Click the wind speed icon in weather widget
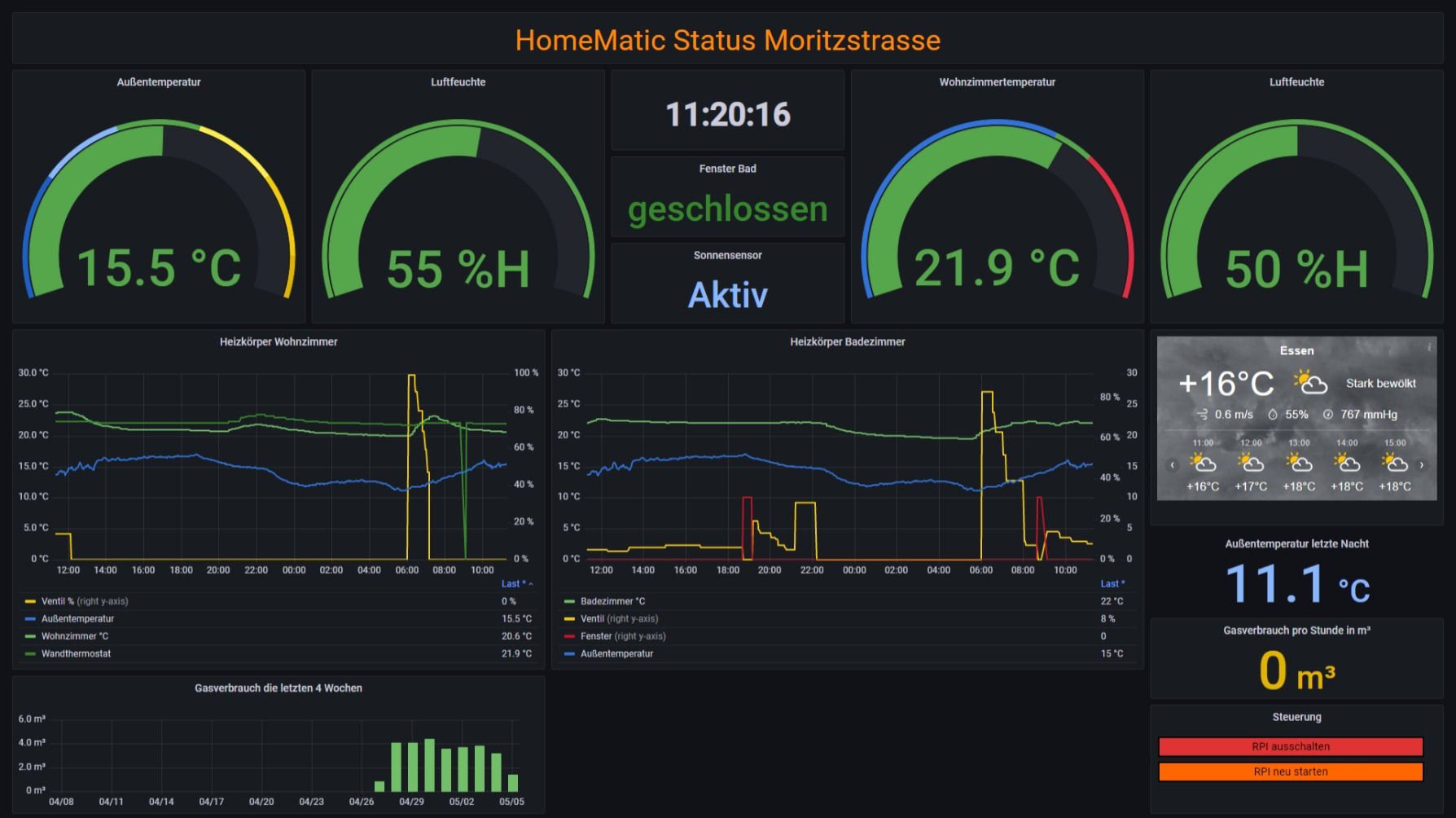The width and height of the screenshot is (1456, 818). point(1202,415)
